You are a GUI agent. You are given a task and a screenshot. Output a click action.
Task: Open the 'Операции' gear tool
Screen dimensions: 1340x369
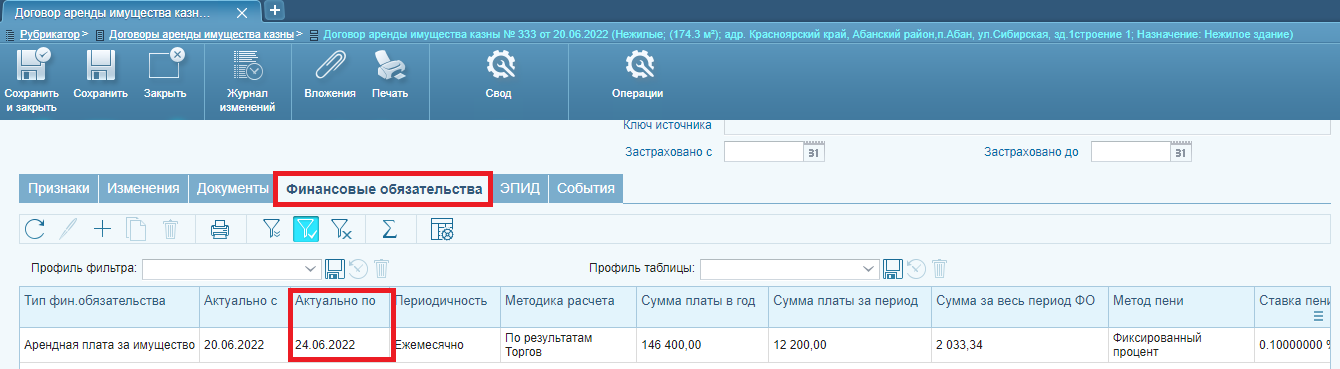click(638, 75)
